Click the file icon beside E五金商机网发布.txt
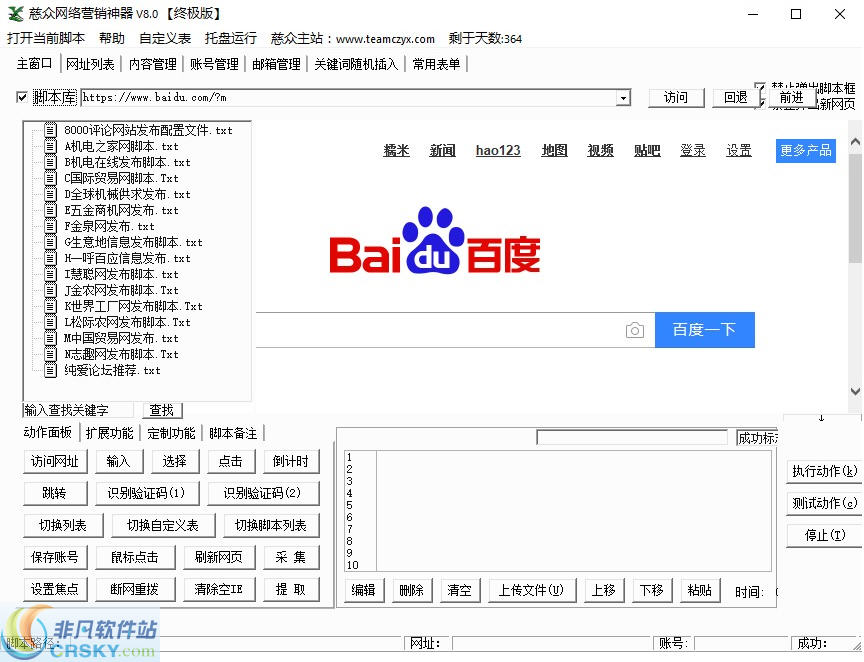Screen dimensions: 864x662 pos(50,210)
